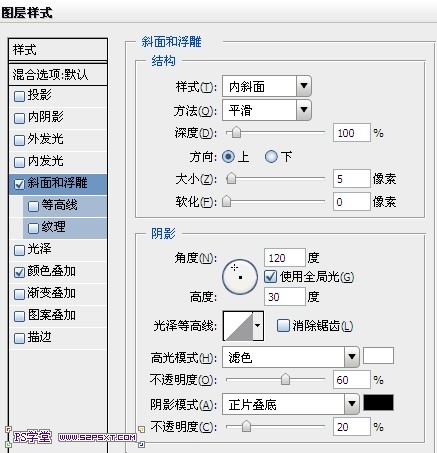437x453 pixels.
Task: Open the 纹理 sub-item row
Action: 65,228
